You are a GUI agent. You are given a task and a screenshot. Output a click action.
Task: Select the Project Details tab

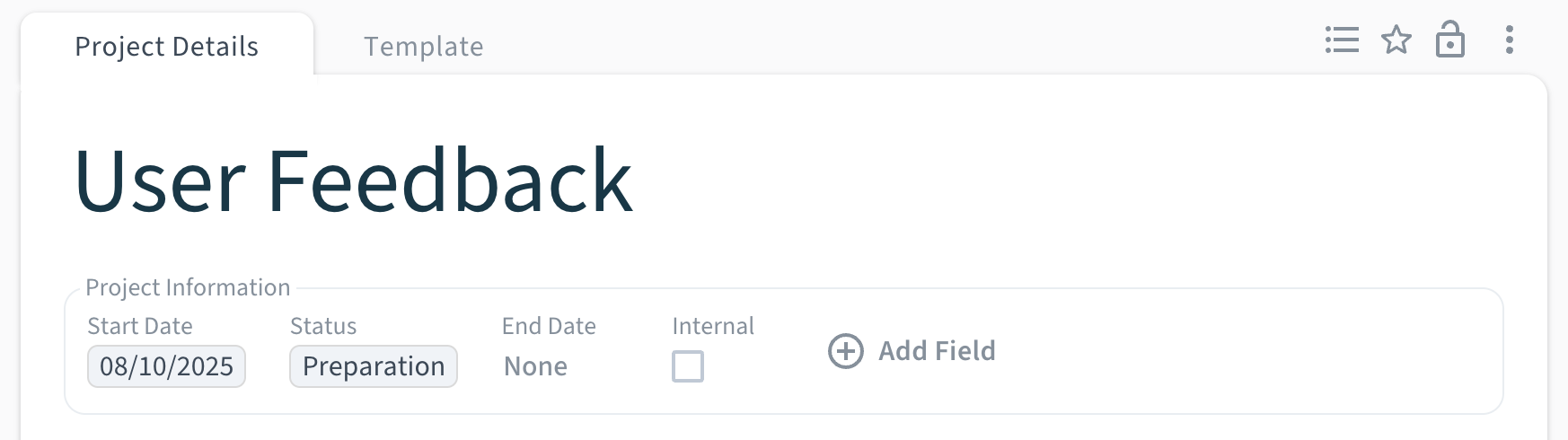(167, 47)
